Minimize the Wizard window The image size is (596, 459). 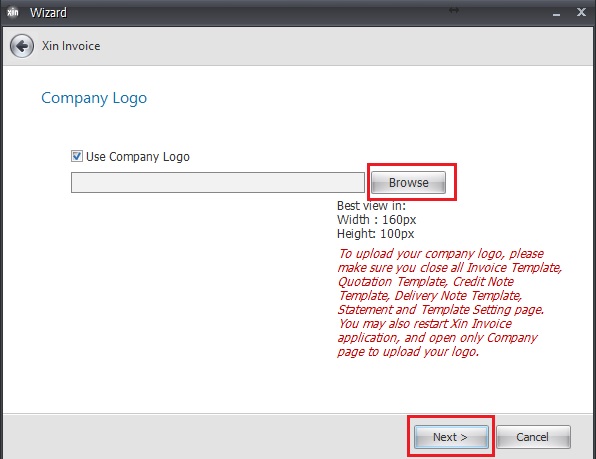[556, 14]
